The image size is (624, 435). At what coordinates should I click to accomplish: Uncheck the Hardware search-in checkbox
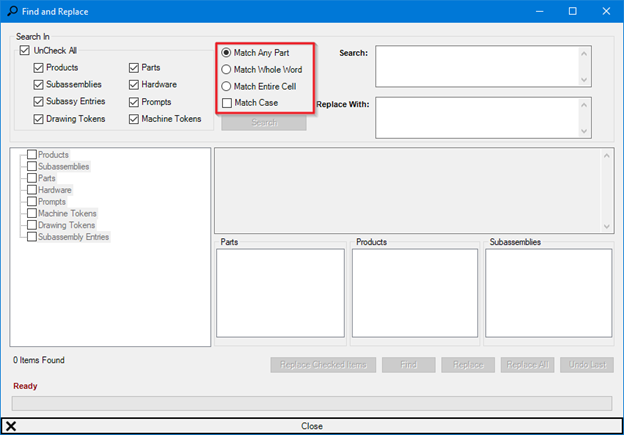pos(134,84)
